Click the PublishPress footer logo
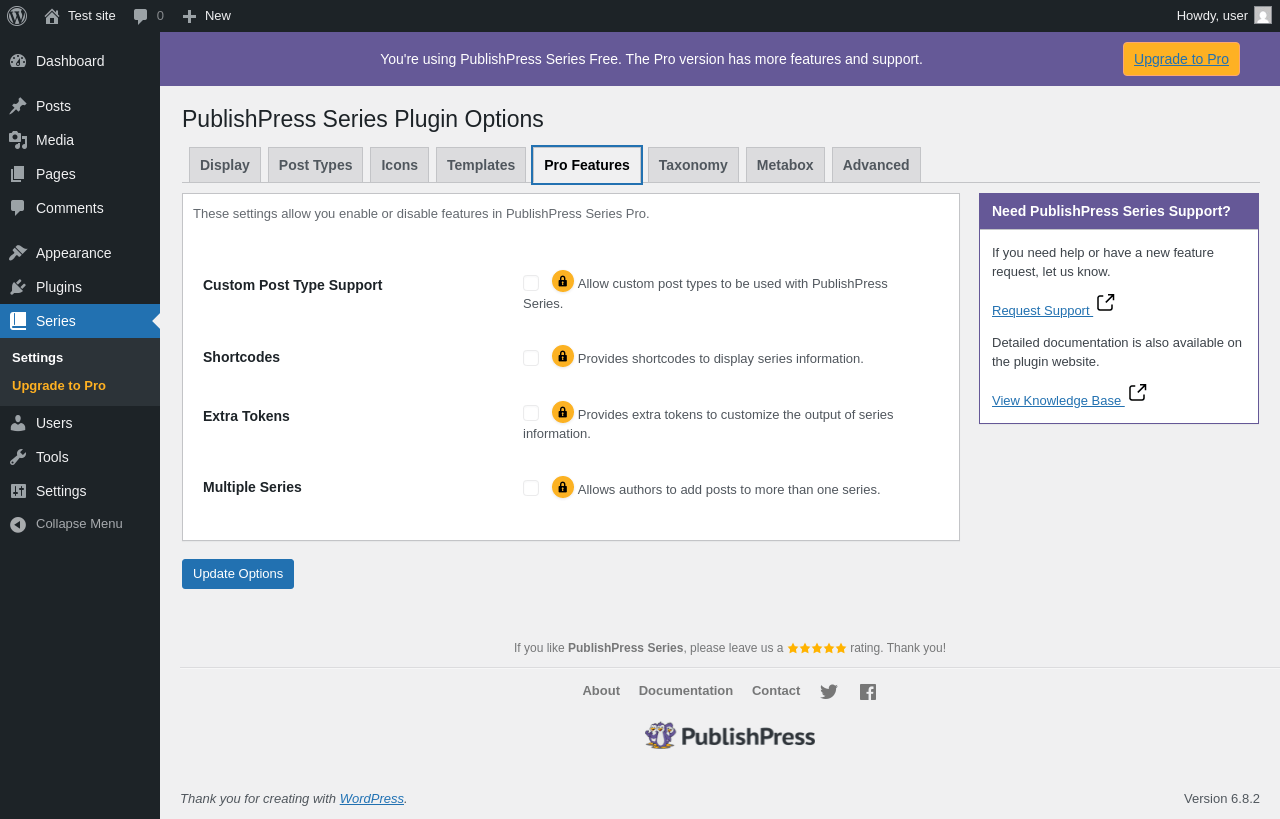This screenshot has width=1280, height=819. point(730,736)
